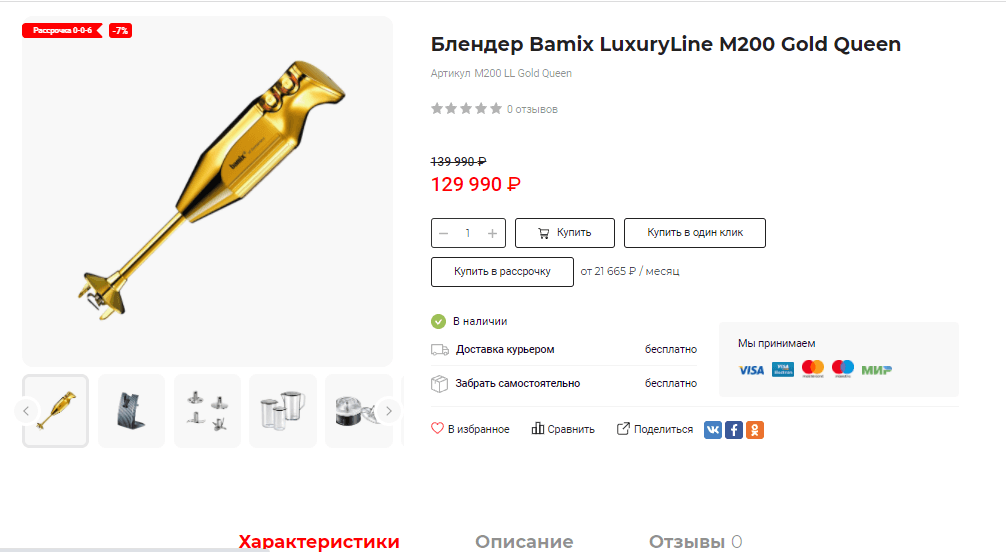
Task: Share via the Odnoklassniki icon
Action: [x=755, y=429]
